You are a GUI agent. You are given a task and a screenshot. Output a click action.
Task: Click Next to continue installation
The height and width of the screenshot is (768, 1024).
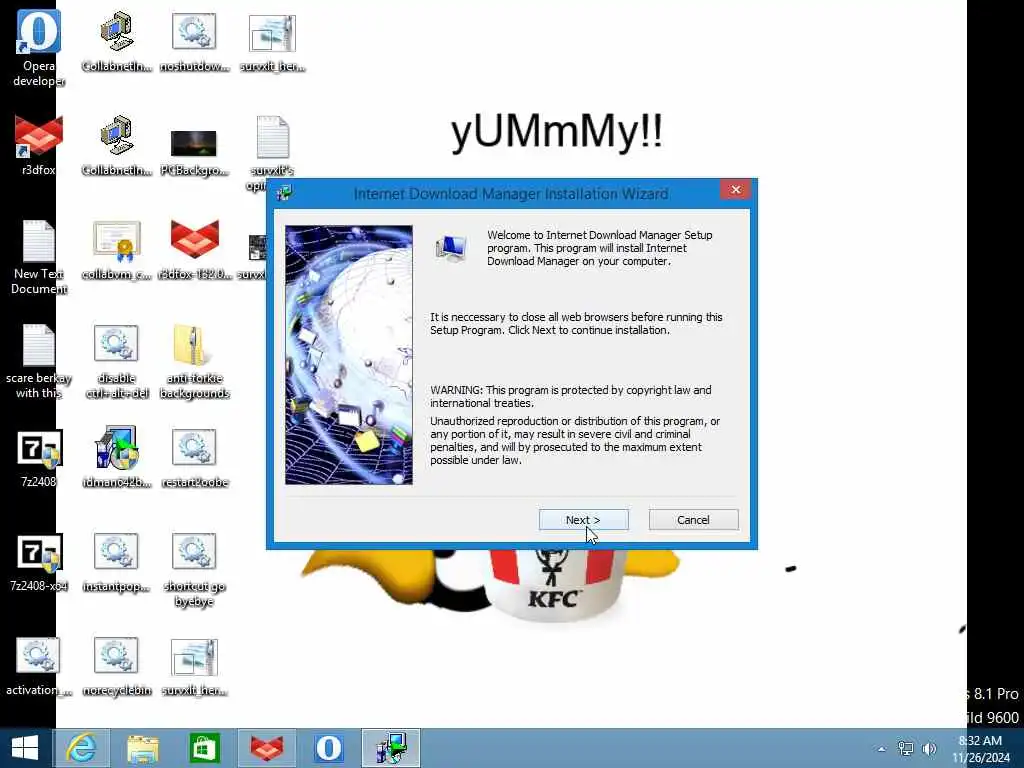tap(583, 520)
